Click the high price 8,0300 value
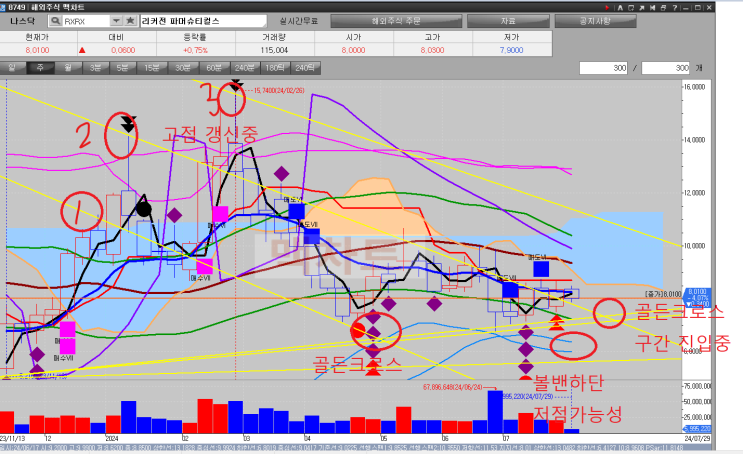 (432, 50)
